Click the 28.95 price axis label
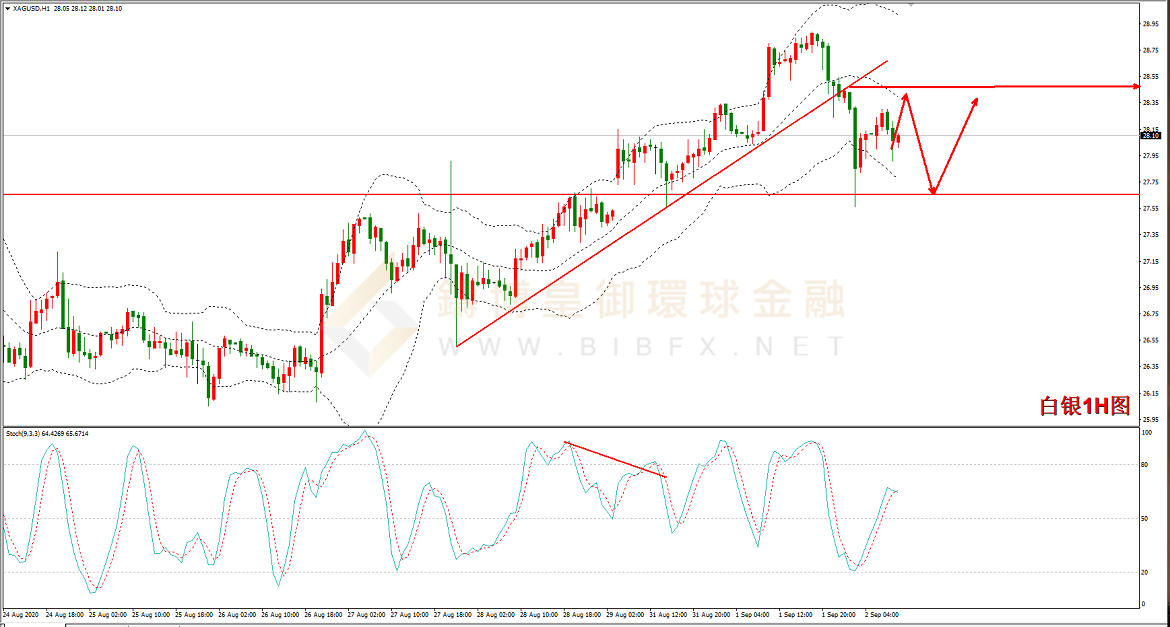Viewport: 1170px width, 627px height. pos(1150,23)
